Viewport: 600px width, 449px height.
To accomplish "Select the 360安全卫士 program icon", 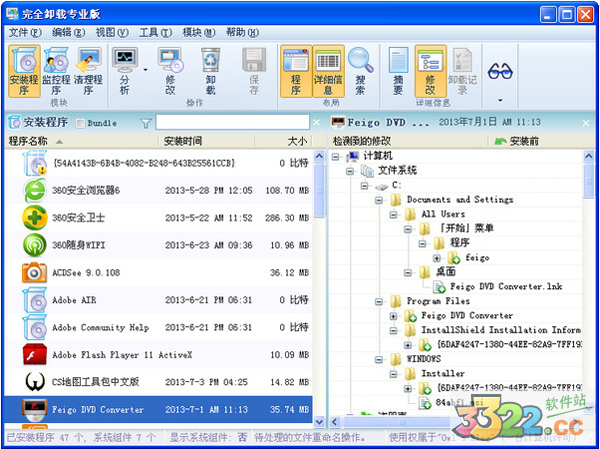I will point(35,218).
